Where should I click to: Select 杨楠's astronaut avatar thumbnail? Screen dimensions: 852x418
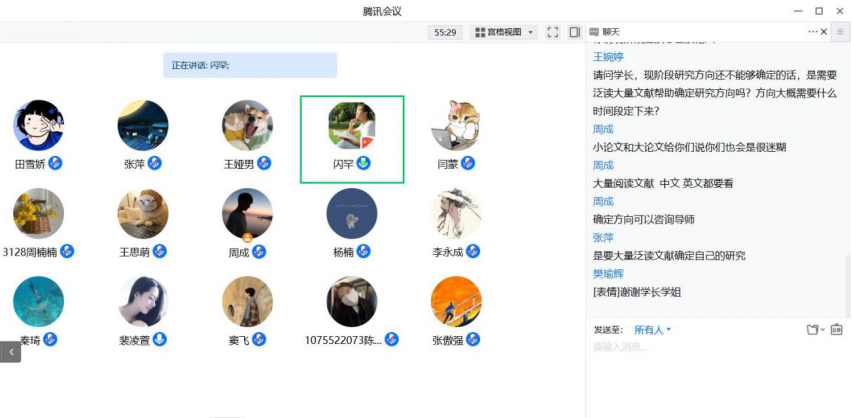[x=352, y=214]
